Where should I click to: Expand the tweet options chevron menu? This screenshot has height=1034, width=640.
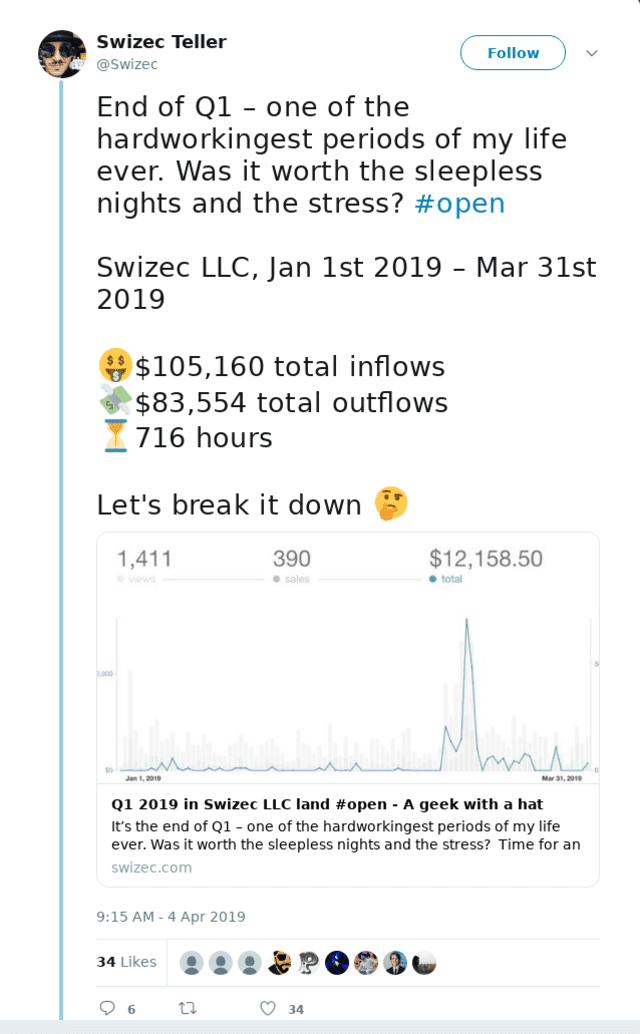coord(592,53)
